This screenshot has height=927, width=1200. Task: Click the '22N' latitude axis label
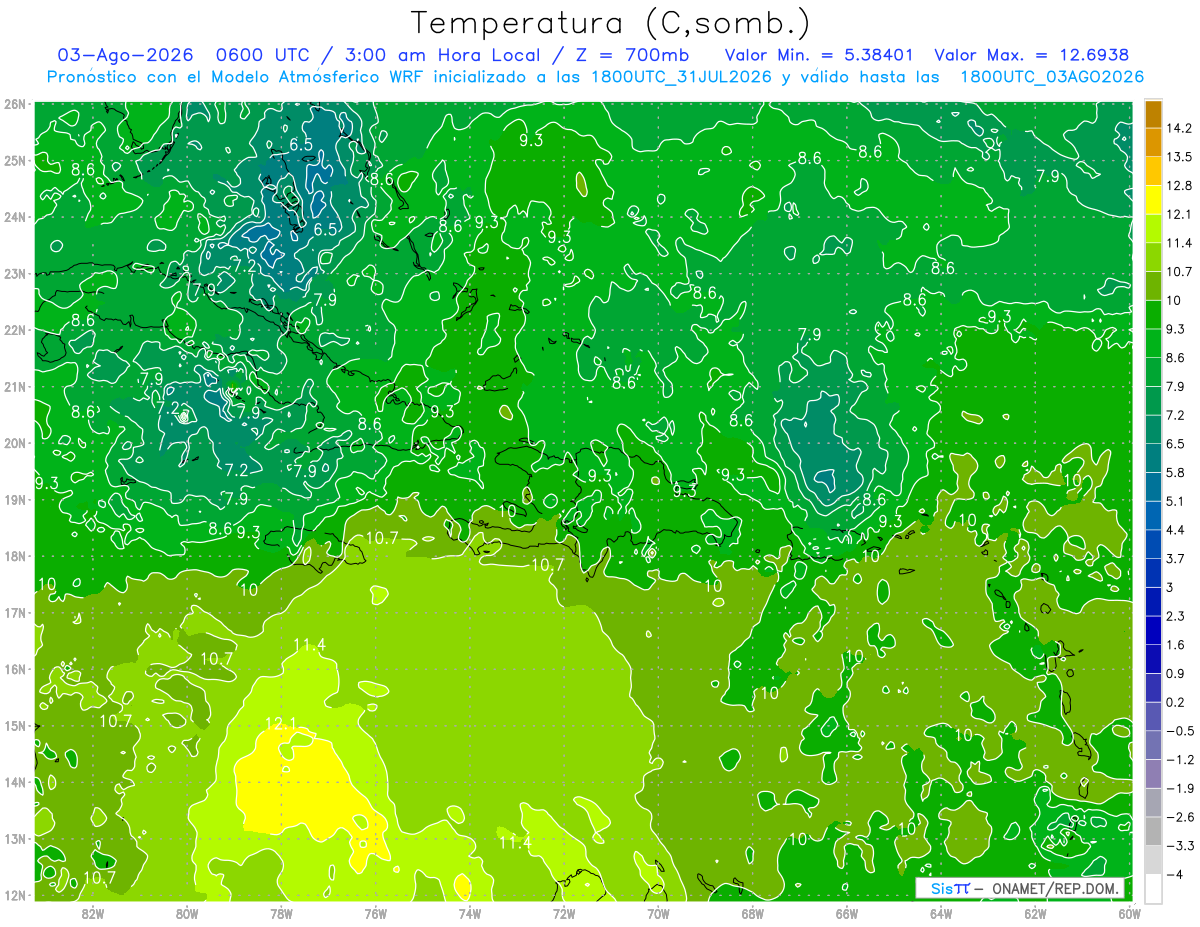15,330
